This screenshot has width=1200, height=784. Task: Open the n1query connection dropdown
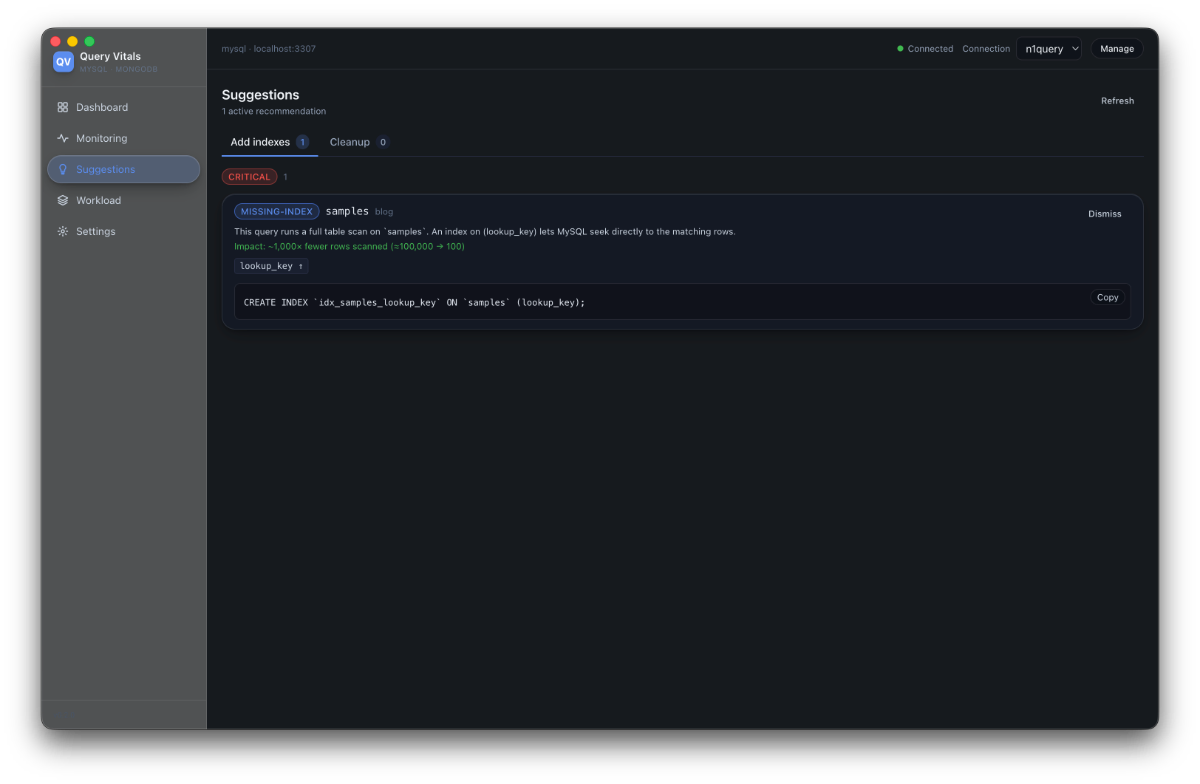[1049, 48]
